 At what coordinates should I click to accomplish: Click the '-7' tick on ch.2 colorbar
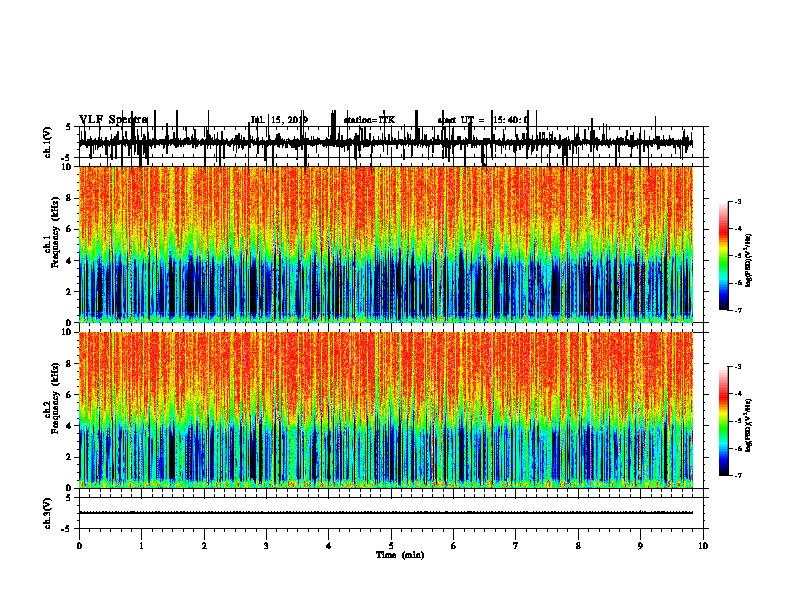pos(738,476)
